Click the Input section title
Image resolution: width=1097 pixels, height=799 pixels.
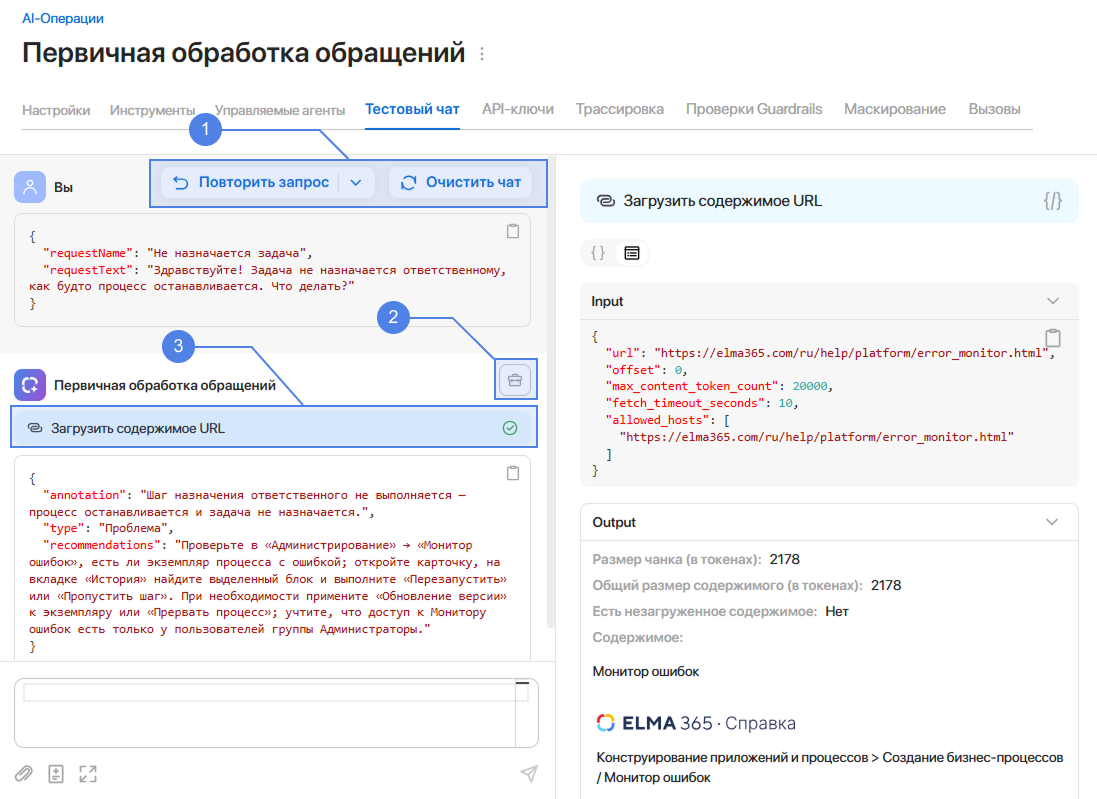point(607,301)
